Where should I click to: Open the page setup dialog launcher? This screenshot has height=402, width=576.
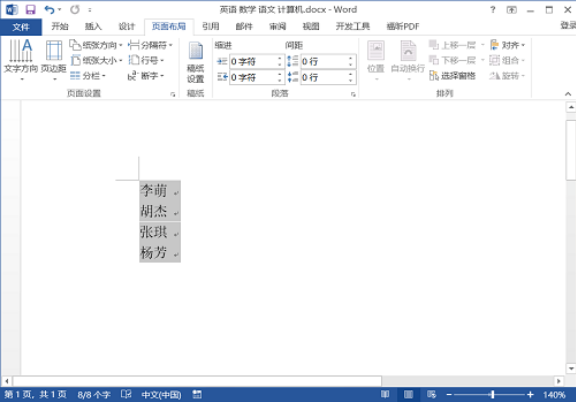(x=173, y=94)
